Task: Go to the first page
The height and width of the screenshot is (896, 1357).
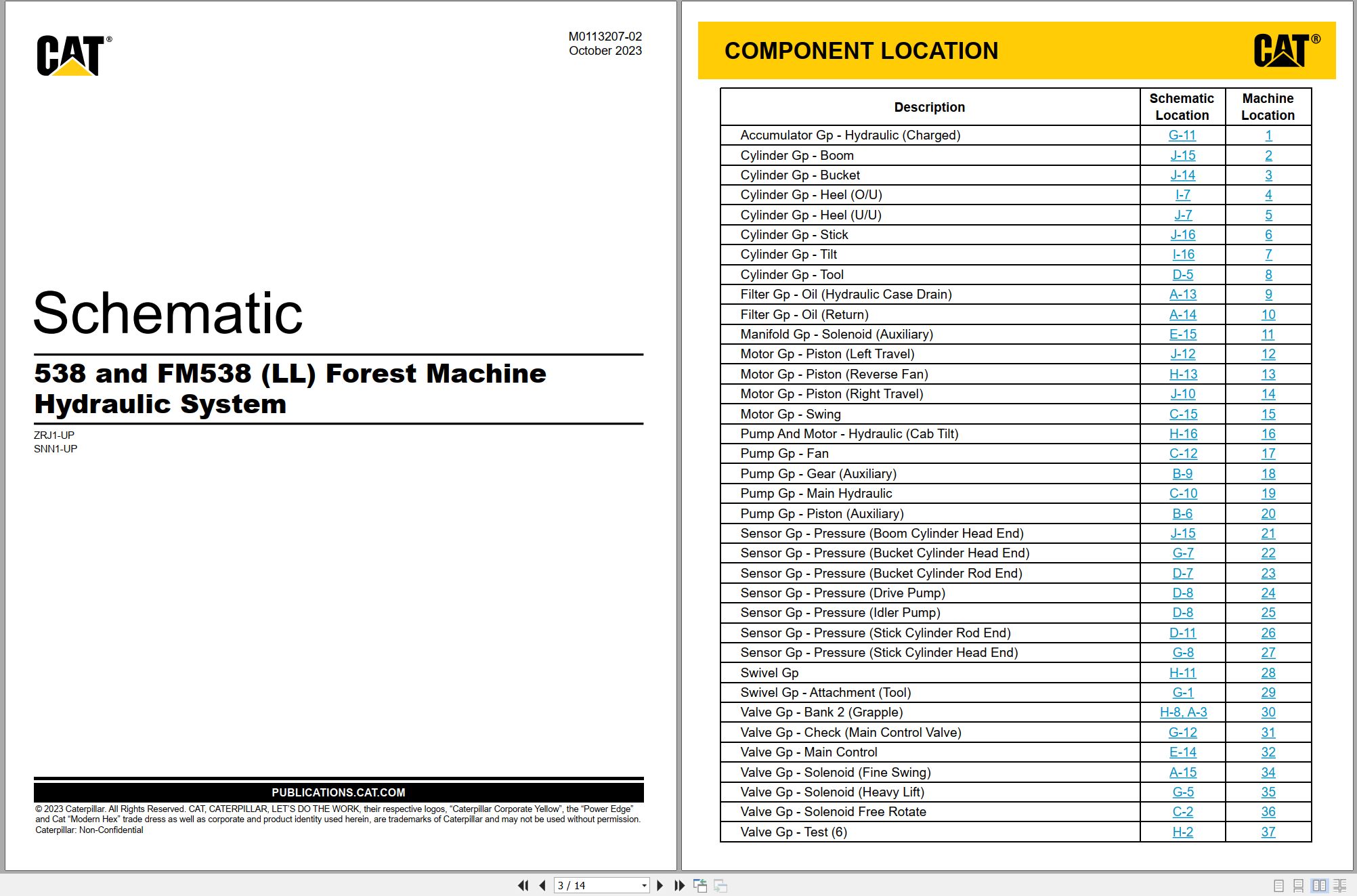Action: [523, 885]
